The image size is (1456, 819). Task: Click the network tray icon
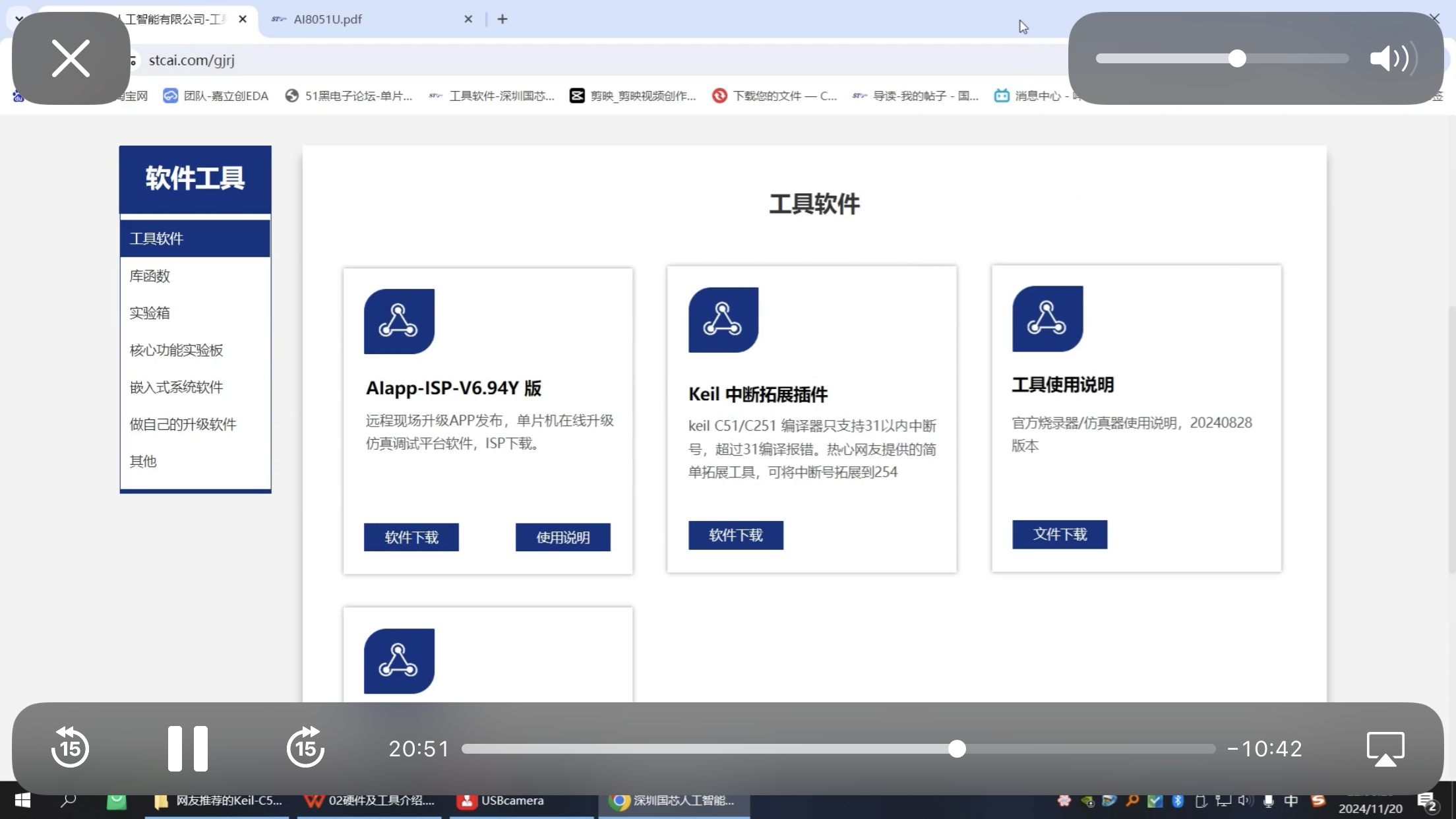pyautogui.click(x=1223, y=801)
